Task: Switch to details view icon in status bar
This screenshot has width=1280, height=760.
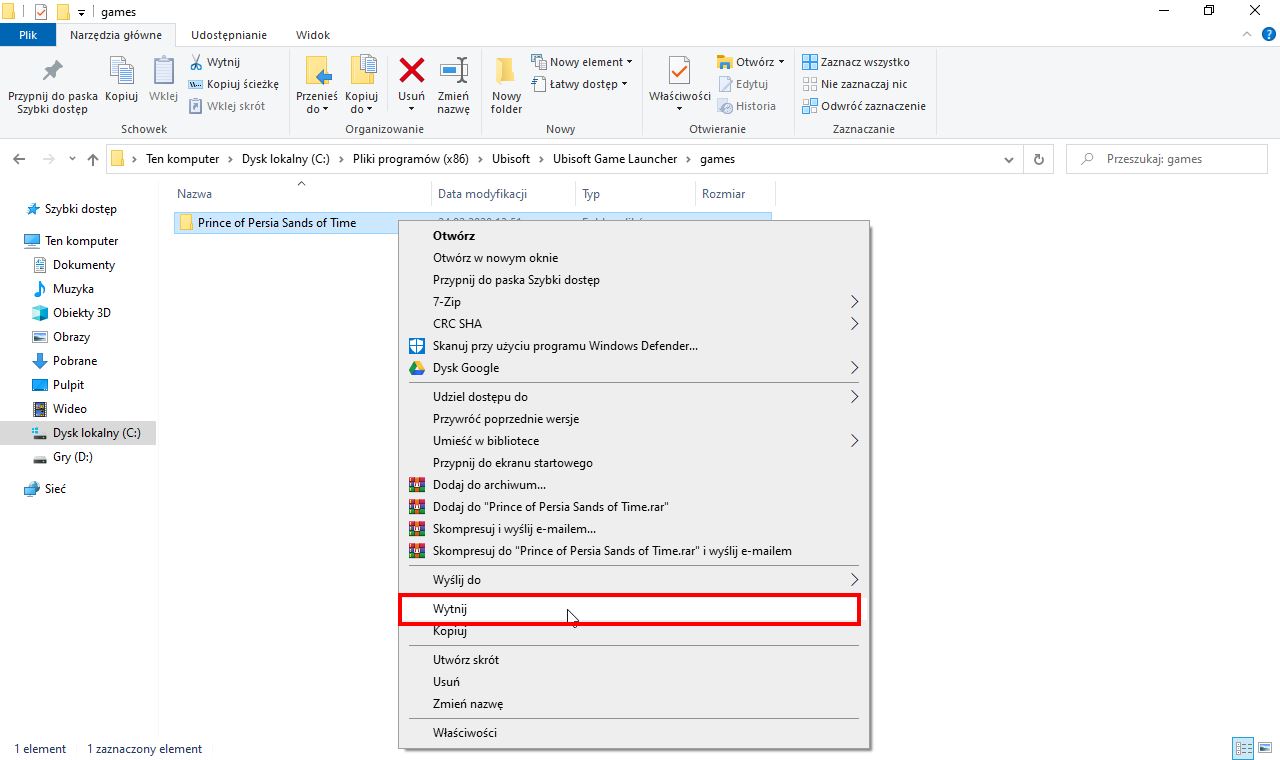Action: pos(1244,748)
